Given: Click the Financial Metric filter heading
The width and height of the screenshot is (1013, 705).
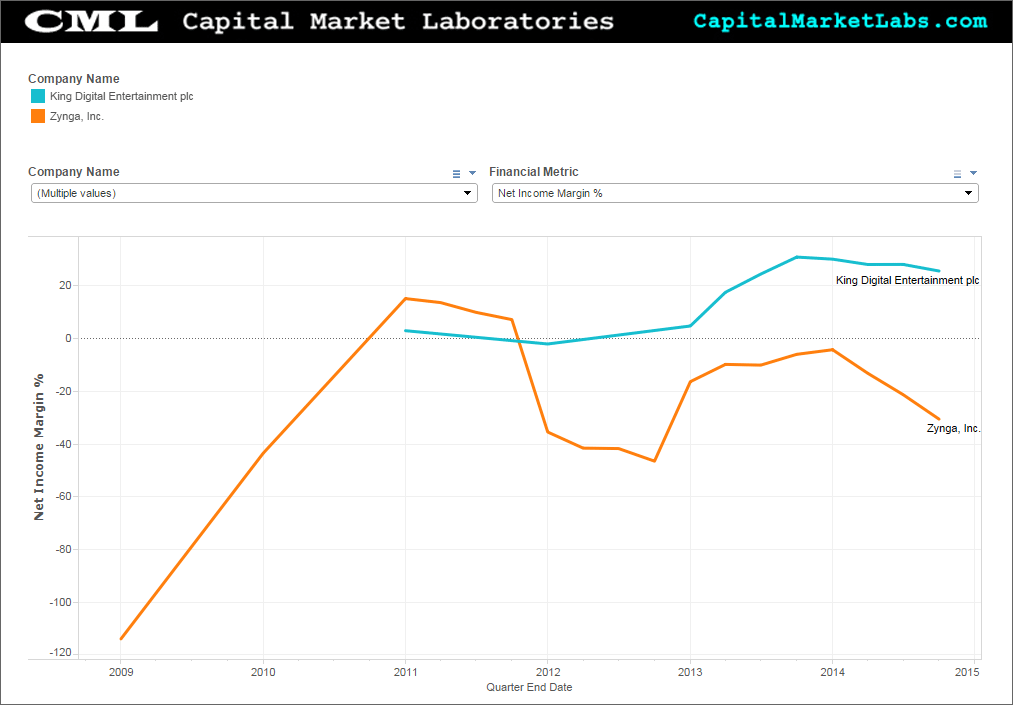Looking at the screenshot, I should coord(534,172).
